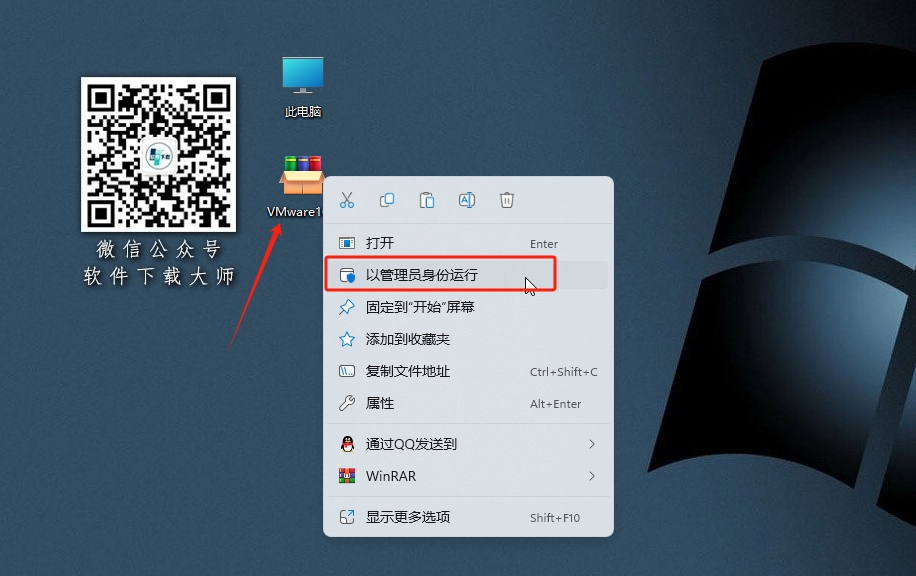Choose 显示更多选项 menu entry
The image size is (916, 576).
468,517
